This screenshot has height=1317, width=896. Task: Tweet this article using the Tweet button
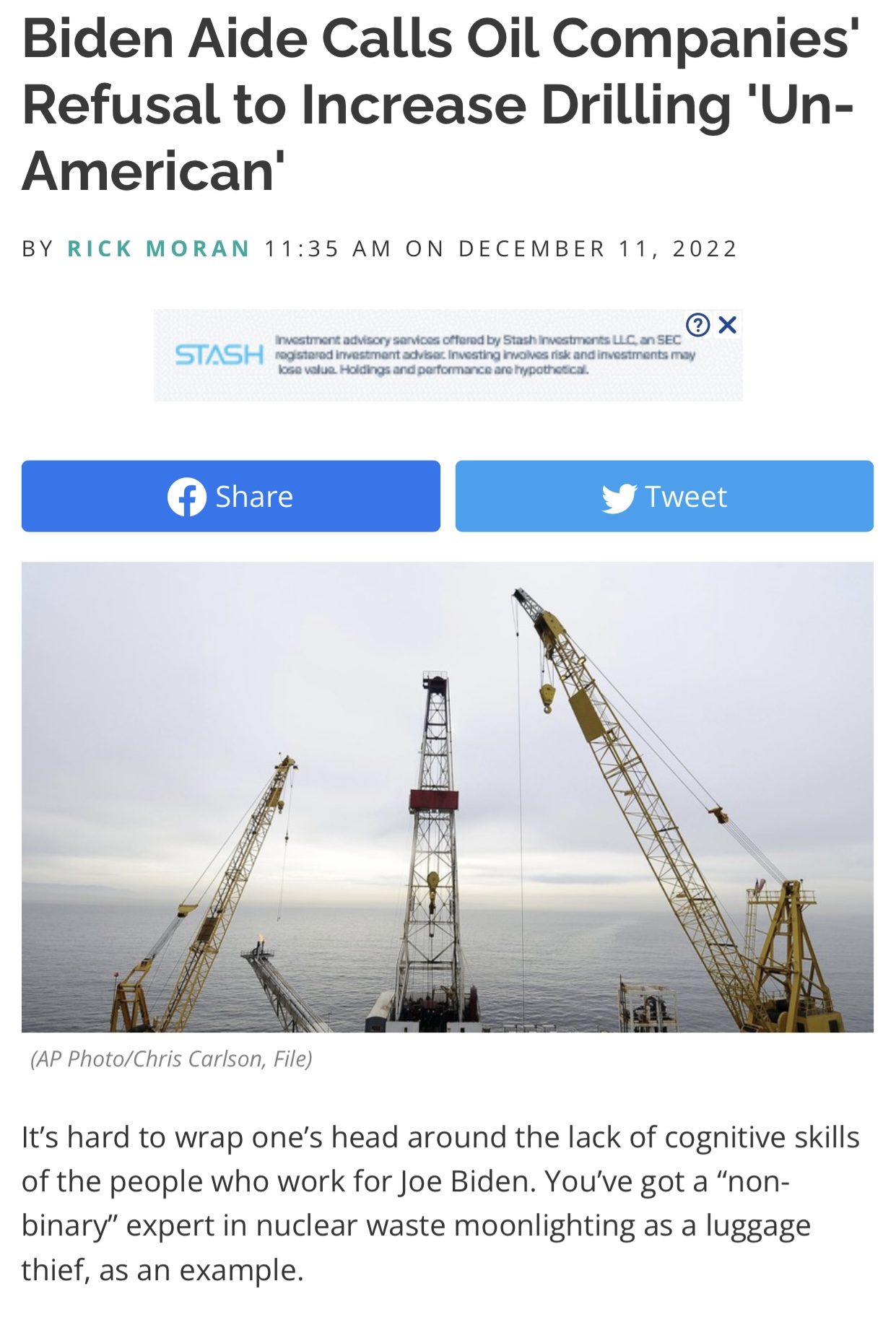(x=664, y=496)
